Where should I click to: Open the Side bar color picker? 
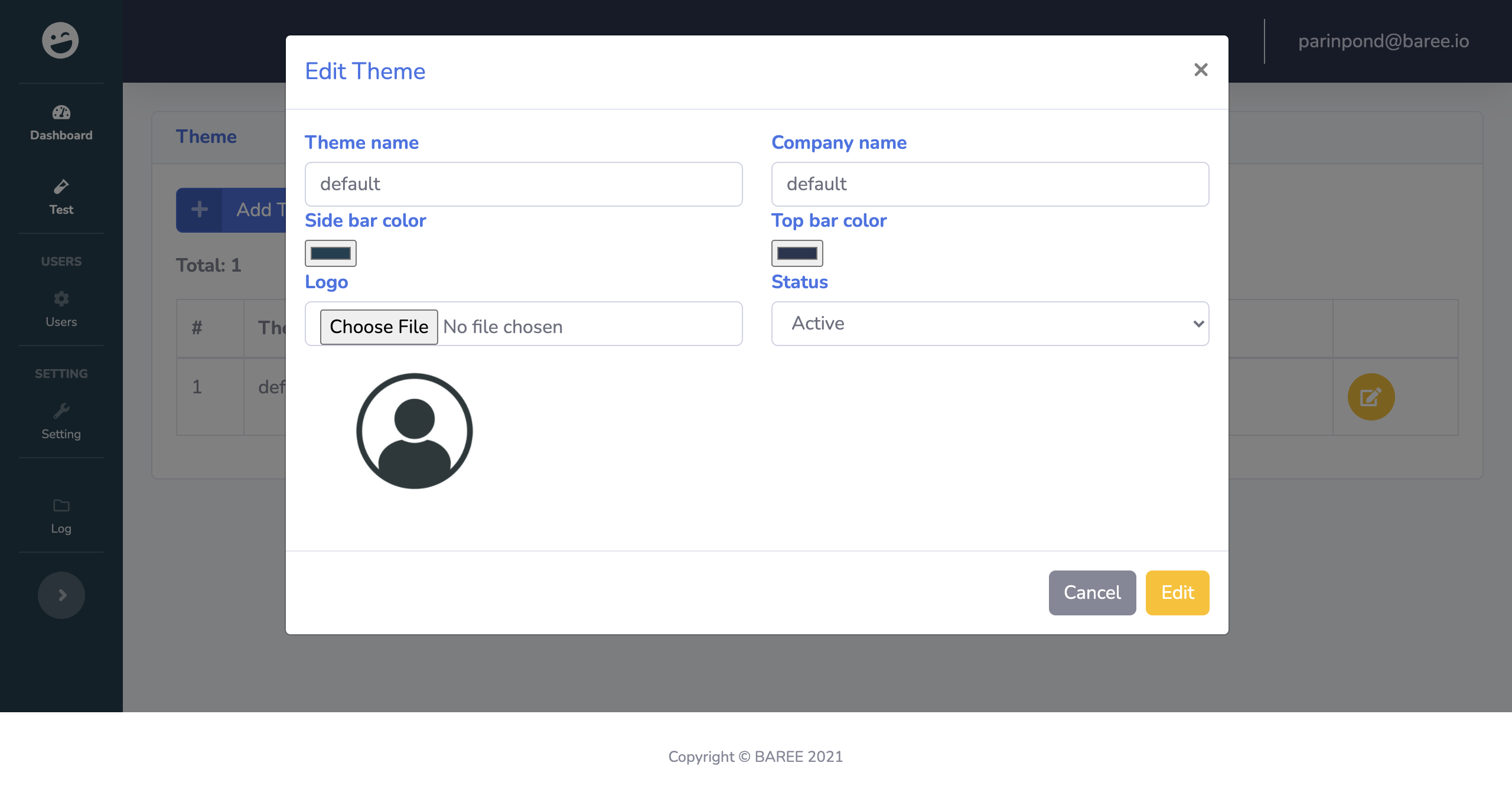click(x=330, y=253)
